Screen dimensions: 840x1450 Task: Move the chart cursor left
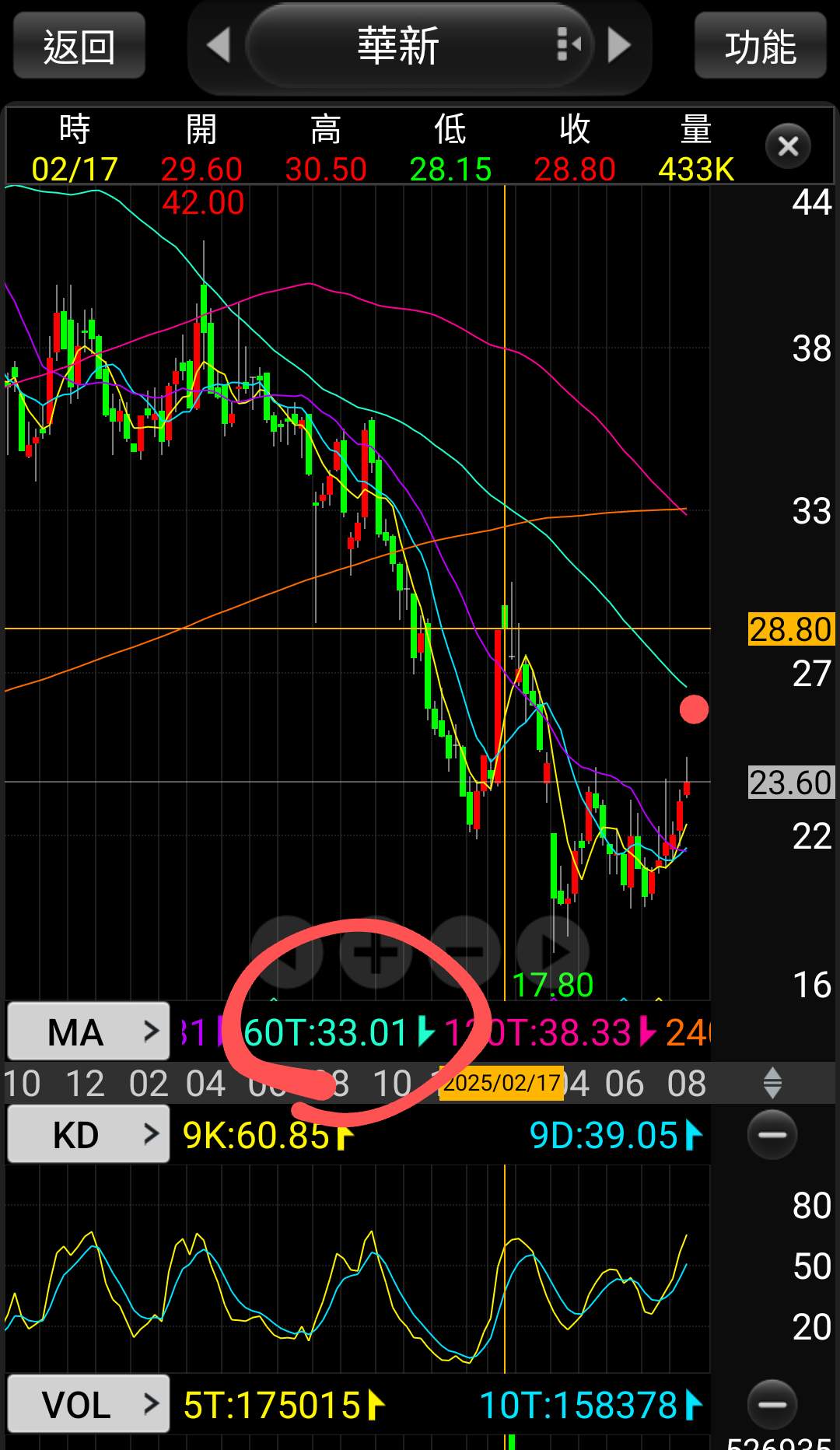(x=287, y=952)
